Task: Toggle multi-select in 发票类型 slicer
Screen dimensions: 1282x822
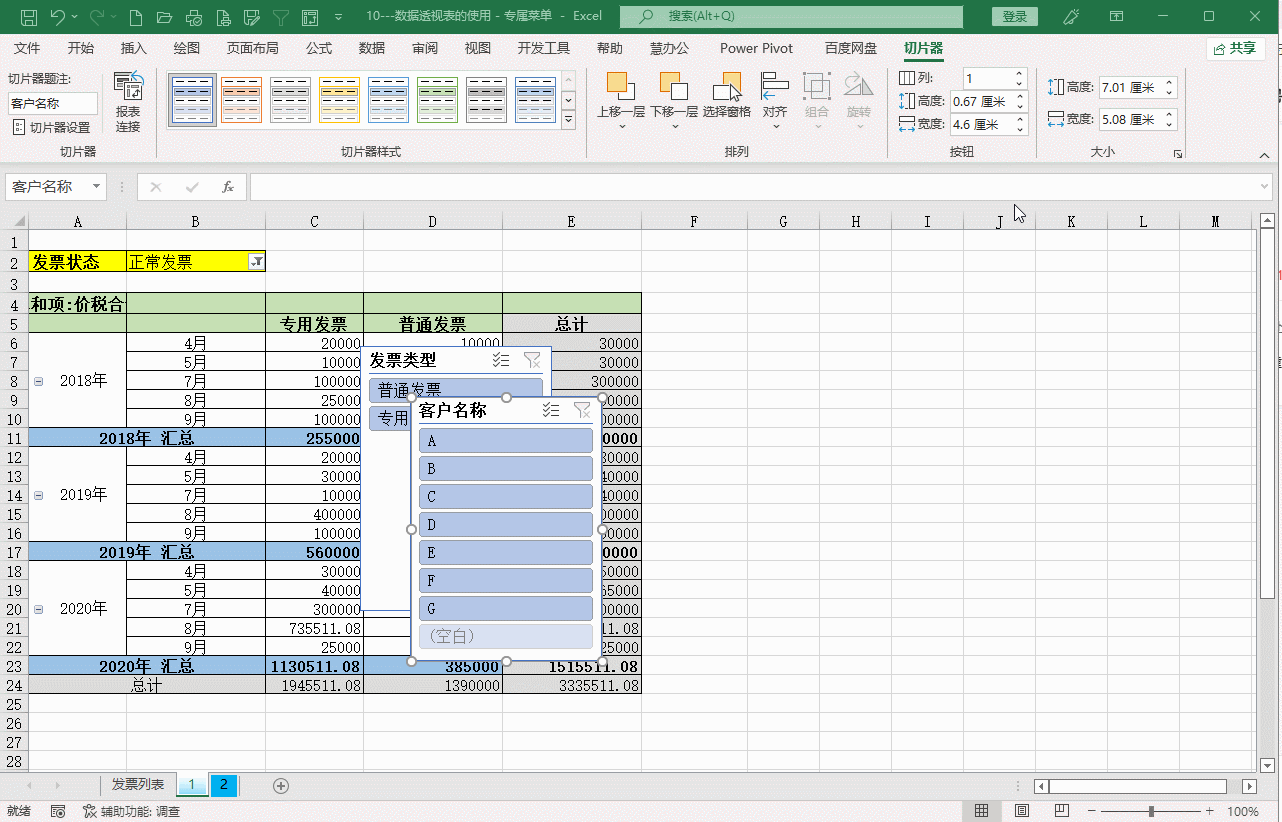Action: [502, 360]
